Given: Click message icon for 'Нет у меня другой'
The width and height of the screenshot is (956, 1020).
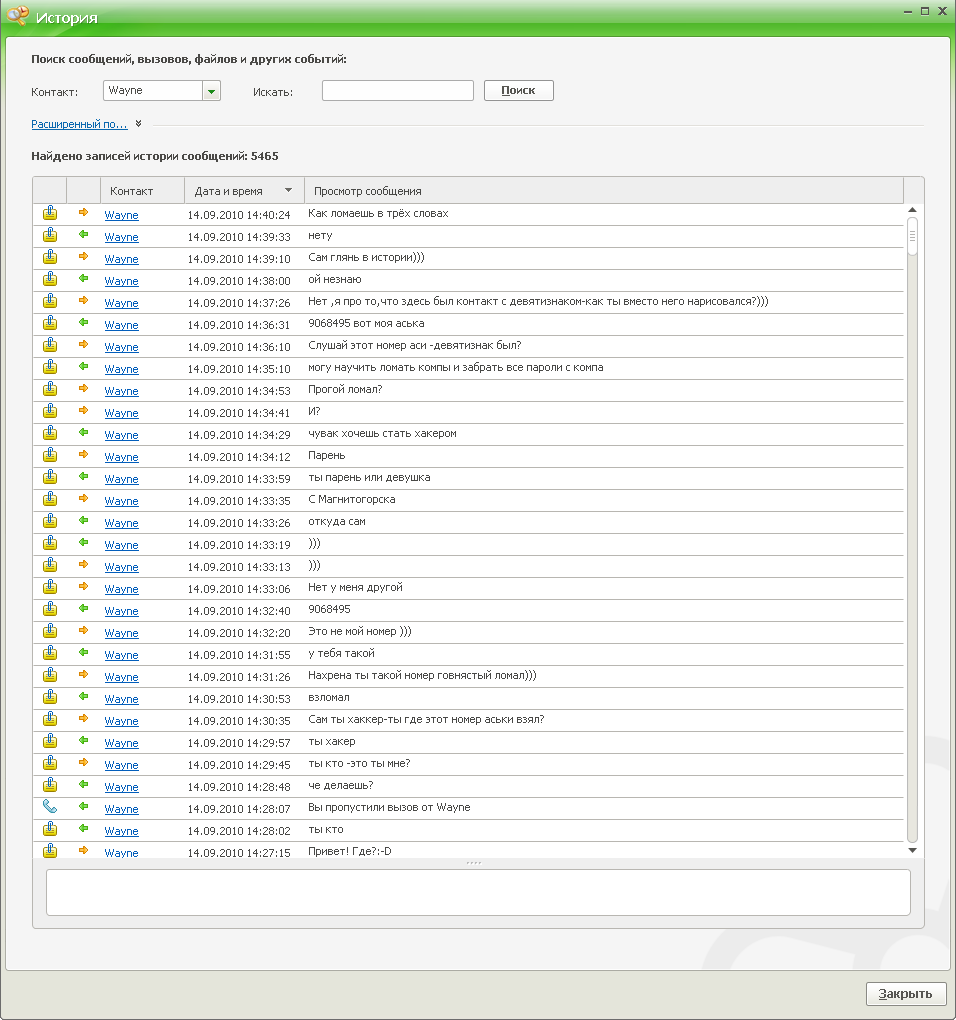Looking at the screenshot, I should click(x=50, y=587).
